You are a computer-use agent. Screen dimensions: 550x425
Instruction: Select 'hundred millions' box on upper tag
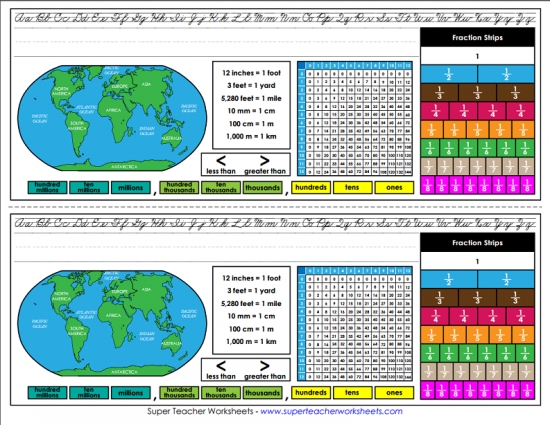point(47,187)
